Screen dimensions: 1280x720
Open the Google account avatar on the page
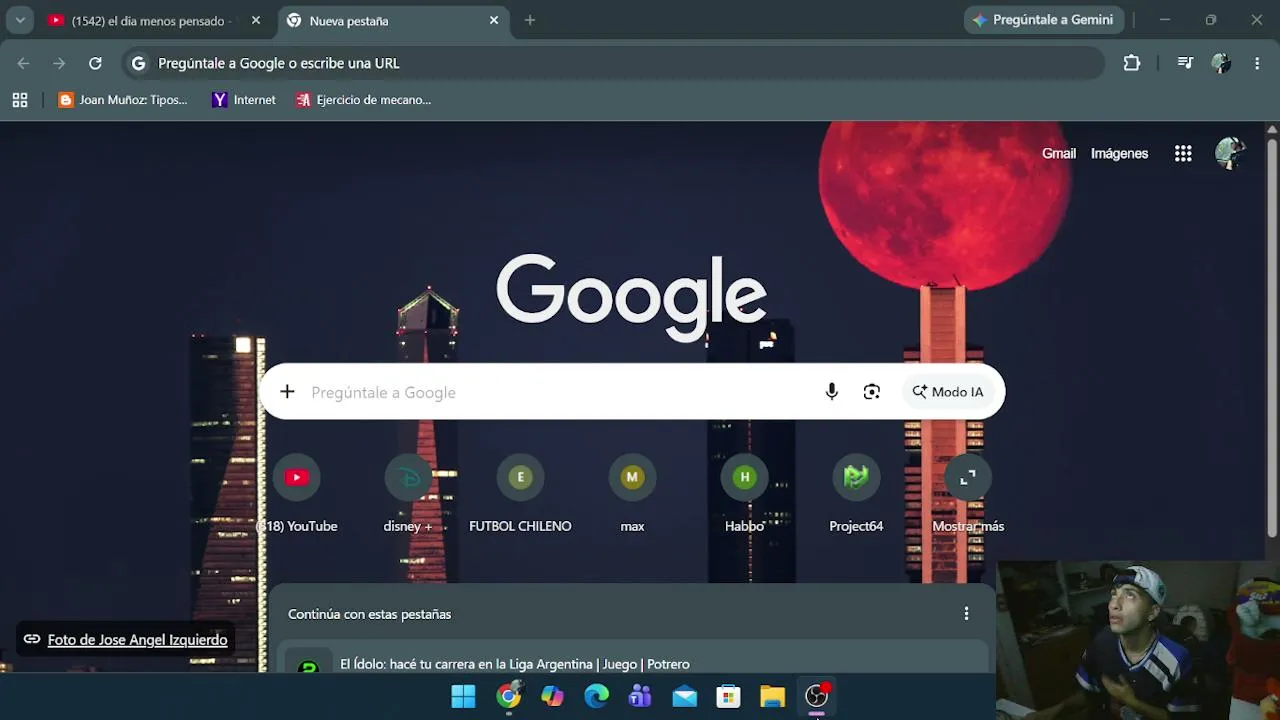[1230, 153]
